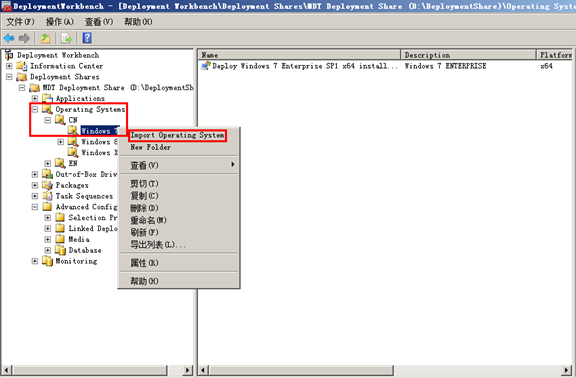
Task: Choose 帮助(H) in the context menu
Action: pos(179,281)
